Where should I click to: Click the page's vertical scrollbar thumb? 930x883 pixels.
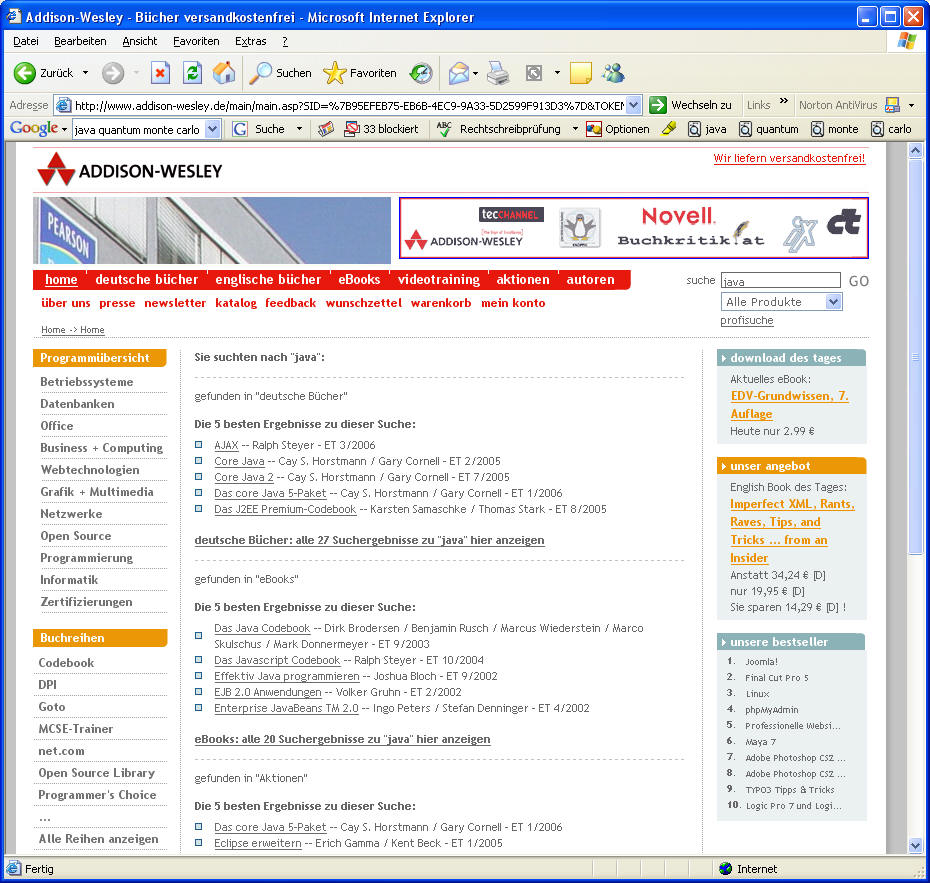coord(915,350)
